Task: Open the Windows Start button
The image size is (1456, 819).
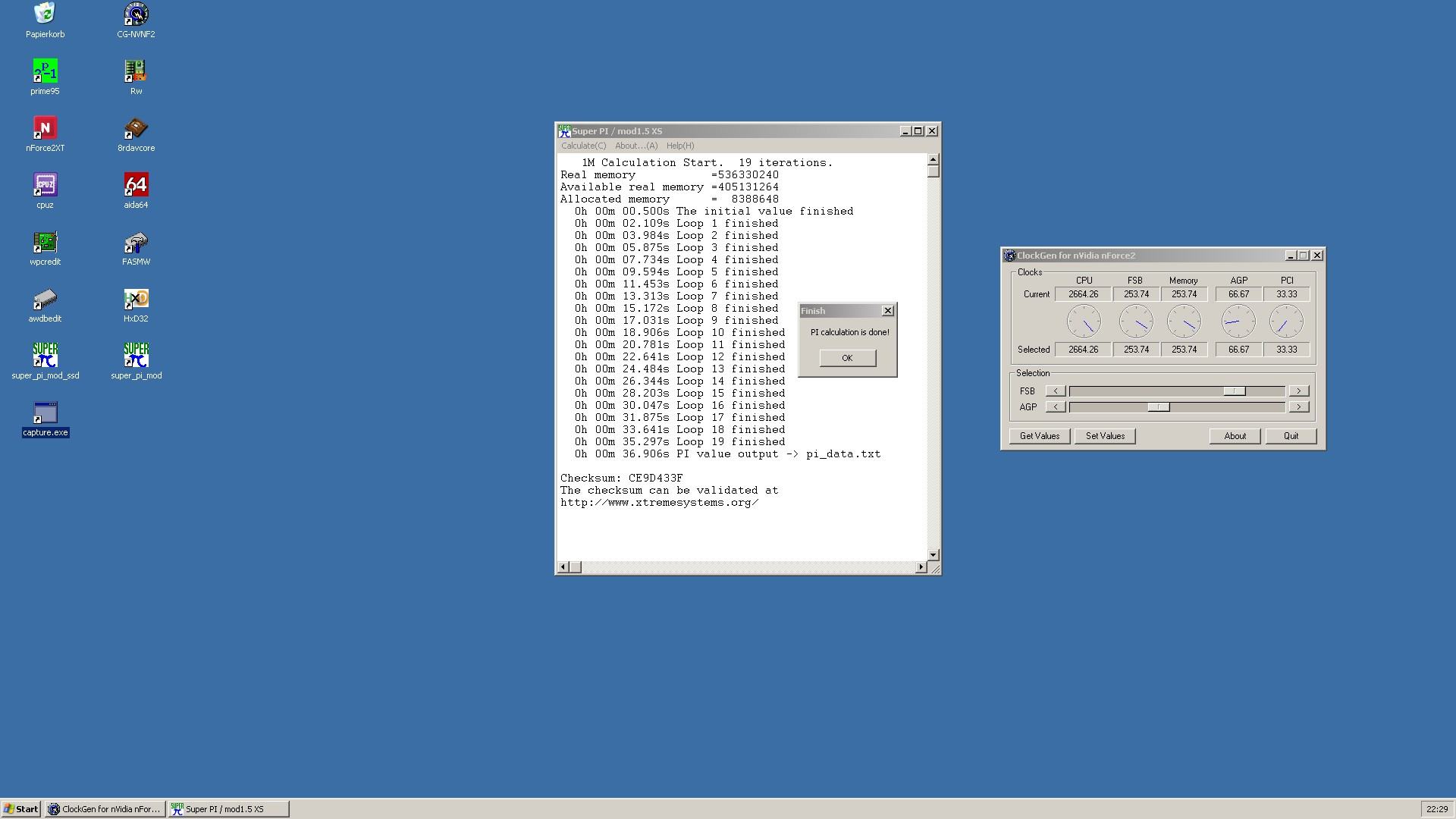Action: [x=21, y=809]
